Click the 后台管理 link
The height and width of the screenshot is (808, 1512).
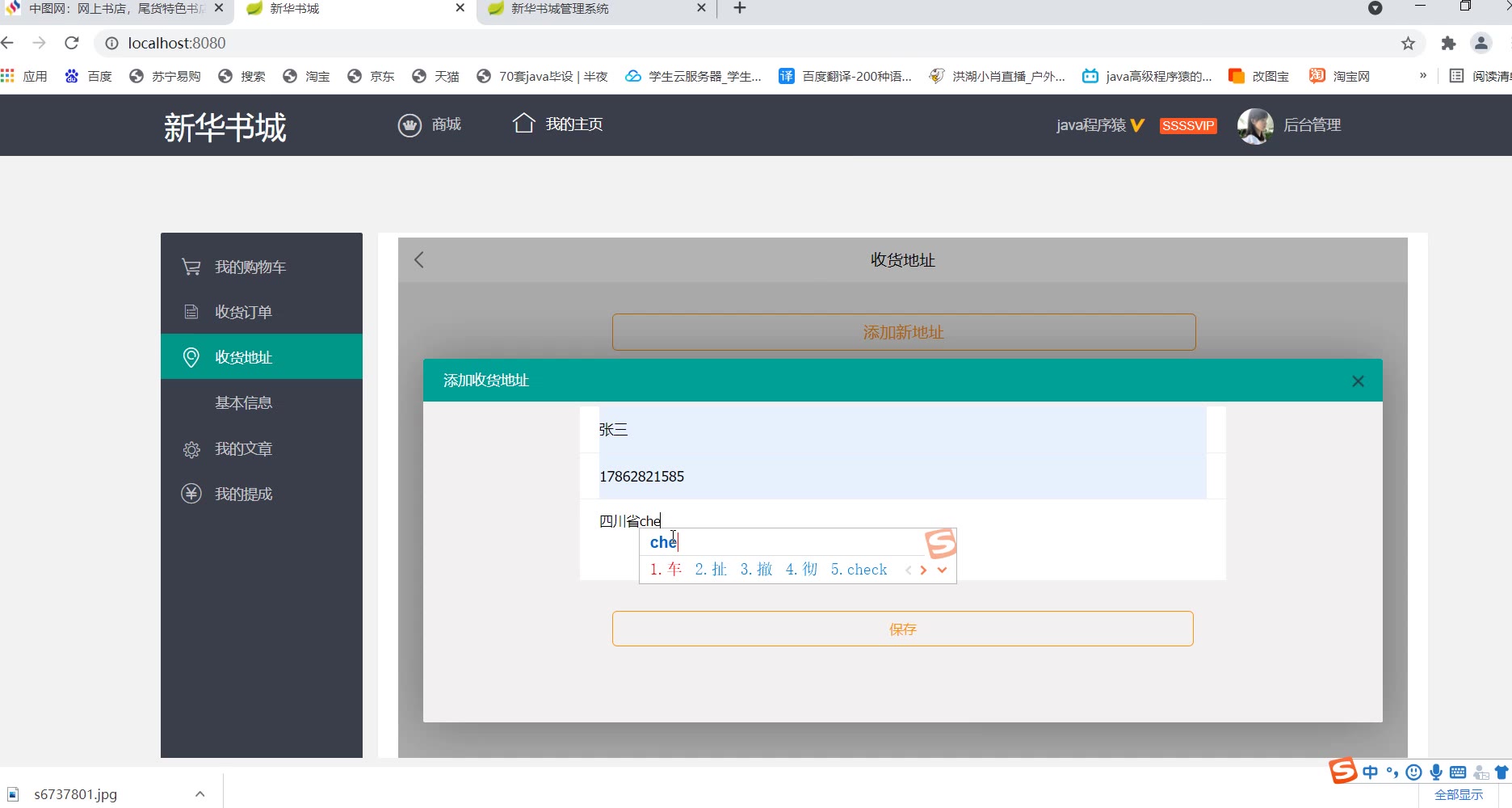click(x=1312, y=125)
